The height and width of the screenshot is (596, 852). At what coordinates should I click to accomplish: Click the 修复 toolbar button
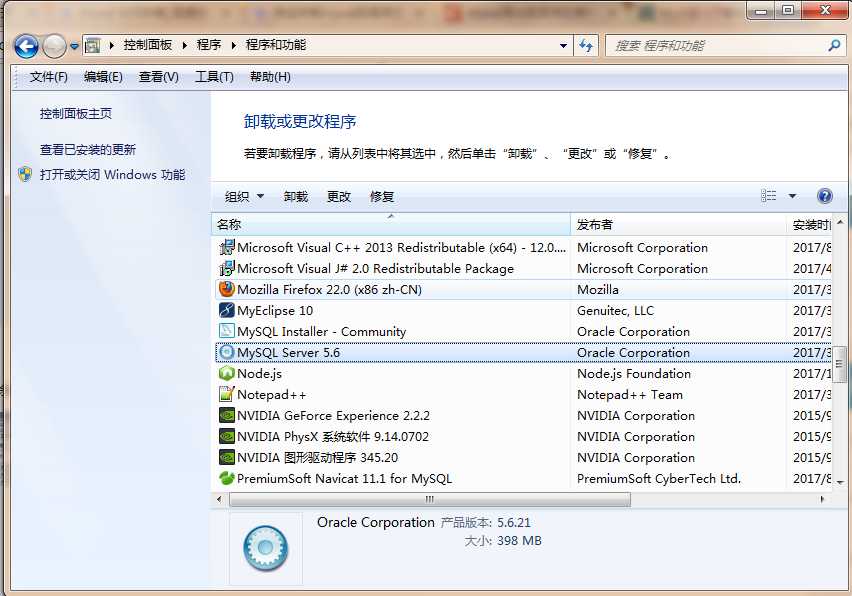click(381, 197)
